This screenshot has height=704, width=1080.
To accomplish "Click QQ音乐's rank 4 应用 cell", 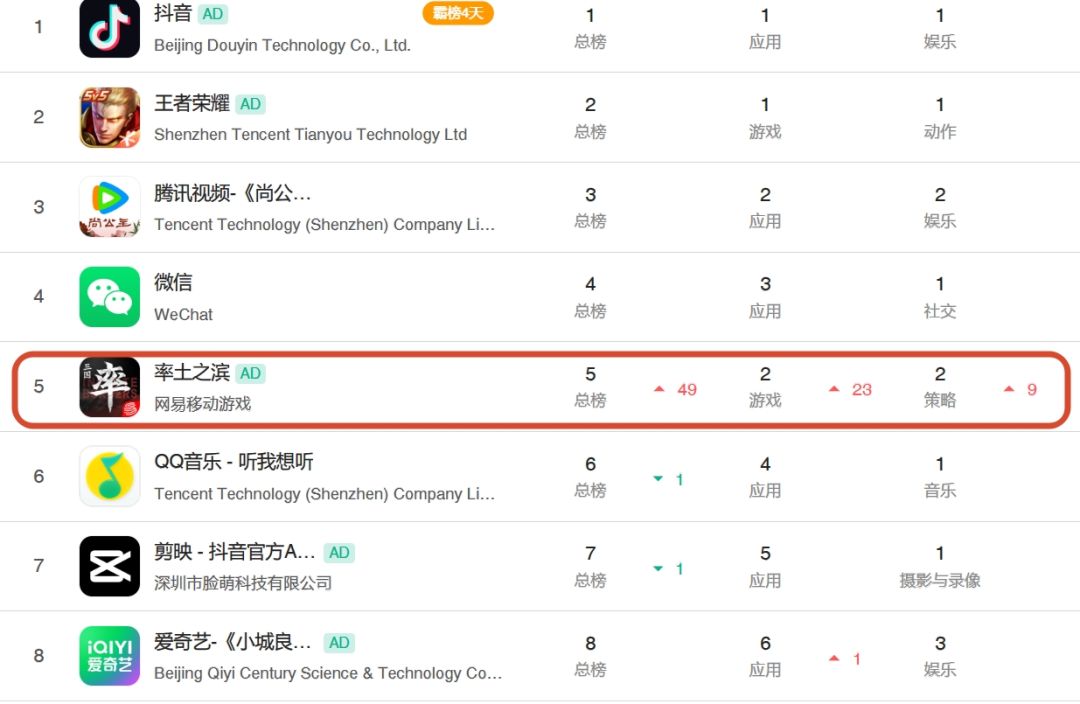I will 765,477.
